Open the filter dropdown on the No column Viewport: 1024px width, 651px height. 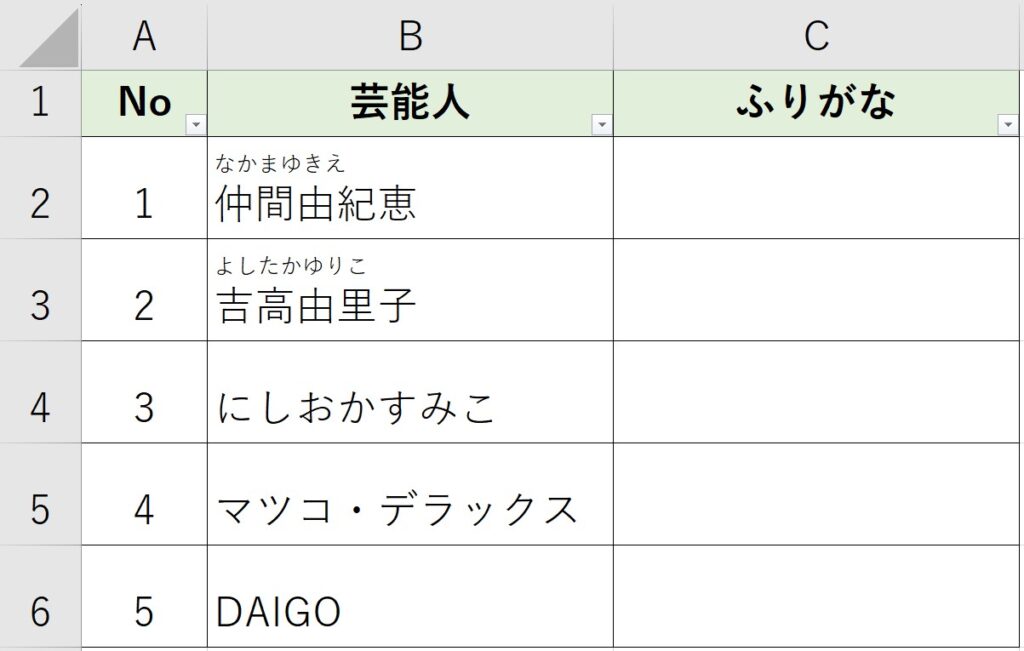[x=196, y=123]
